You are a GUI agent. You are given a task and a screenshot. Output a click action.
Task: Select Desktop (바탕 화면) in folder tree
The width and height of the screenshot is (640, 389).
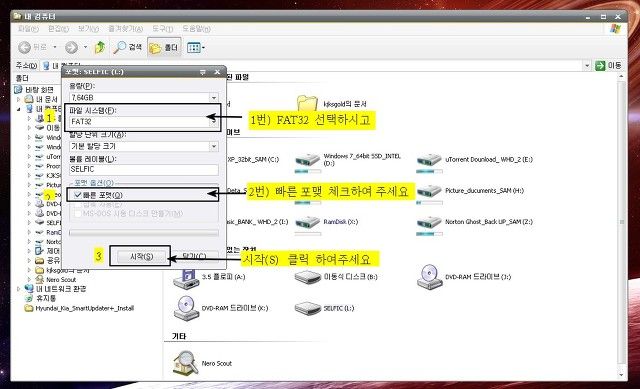click(39, 89)
